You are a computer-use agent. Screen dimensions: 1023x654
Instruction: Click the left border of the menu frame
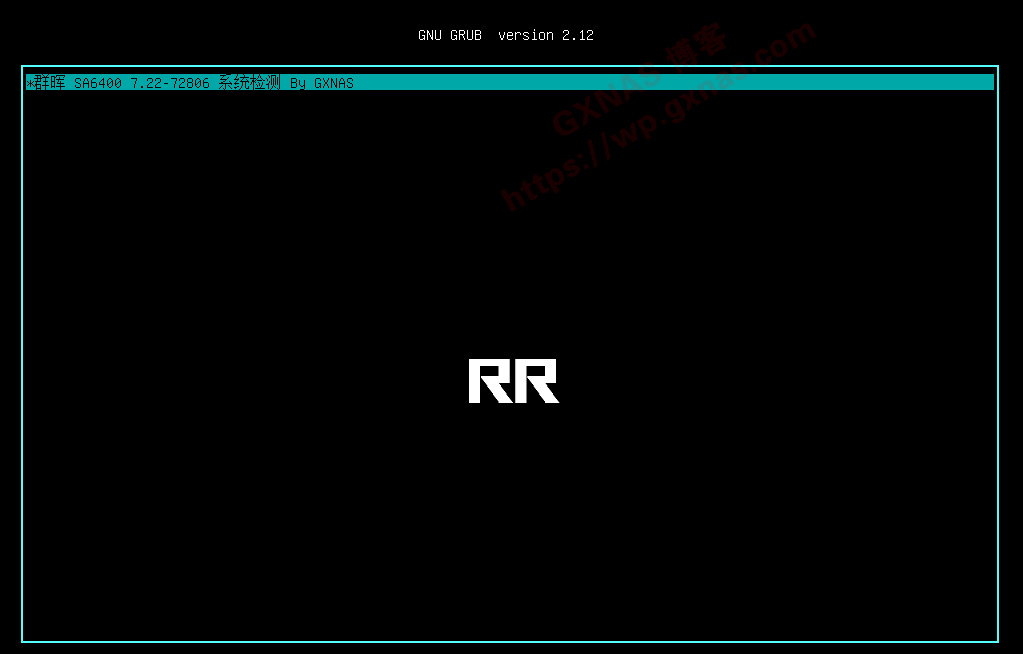[x=22, y=350]
